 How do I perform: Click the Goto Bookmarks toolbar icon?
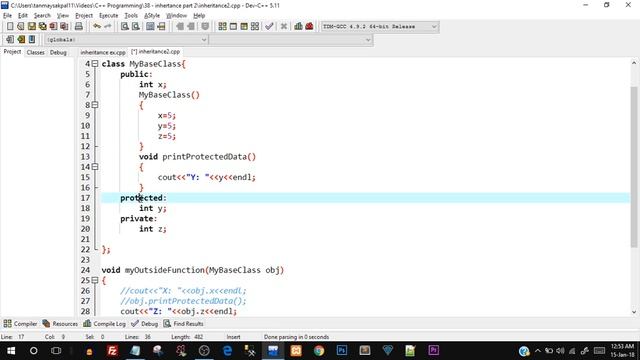click(32, 40)
